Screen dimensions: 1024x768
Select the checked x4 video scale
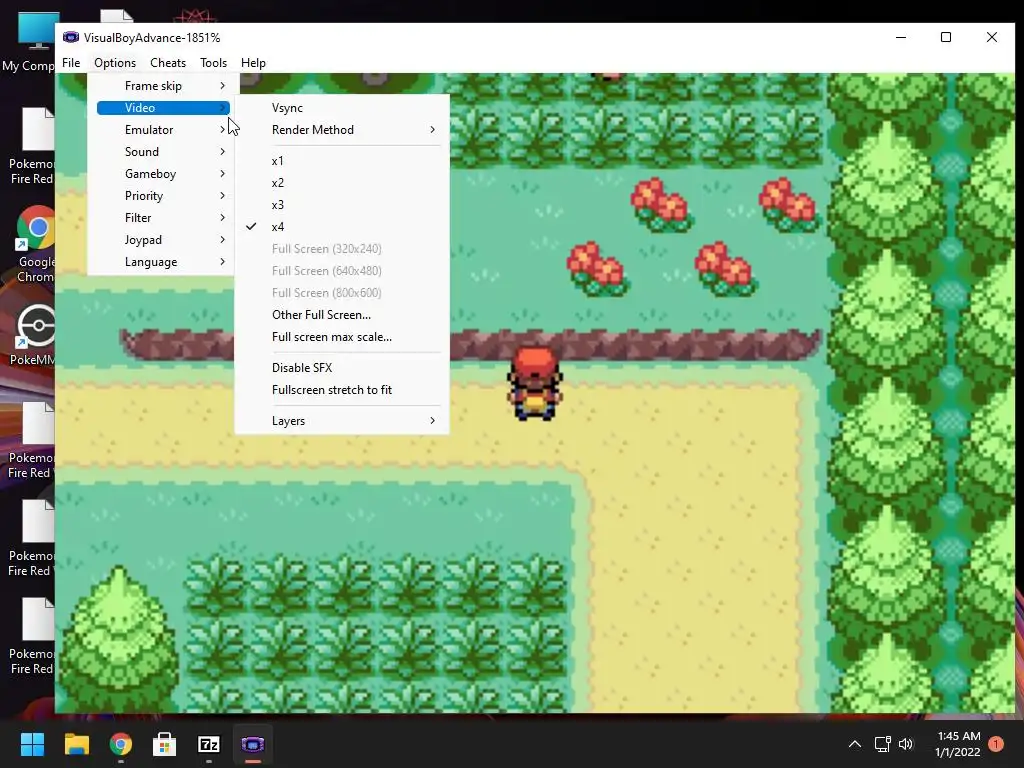pos(342,227)
